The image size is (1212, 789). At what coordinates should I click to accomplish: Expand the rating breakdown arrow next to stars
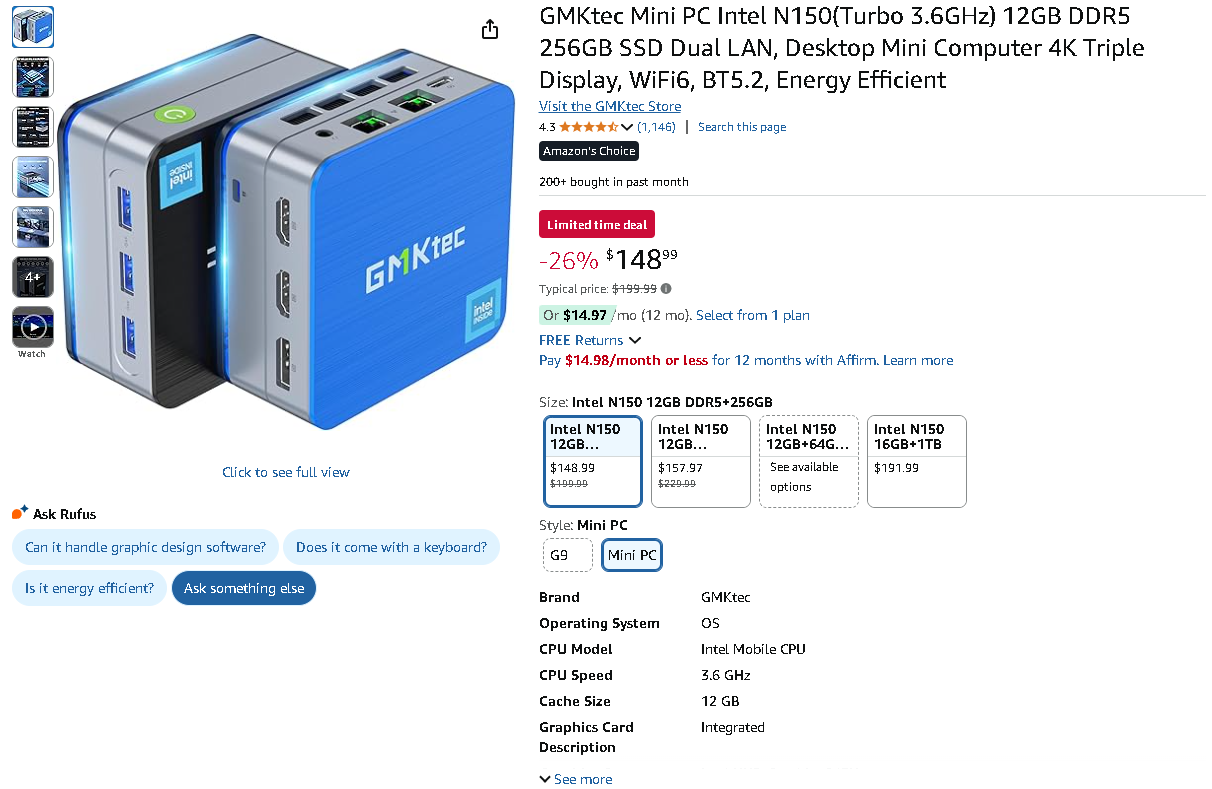pos(627,127)
